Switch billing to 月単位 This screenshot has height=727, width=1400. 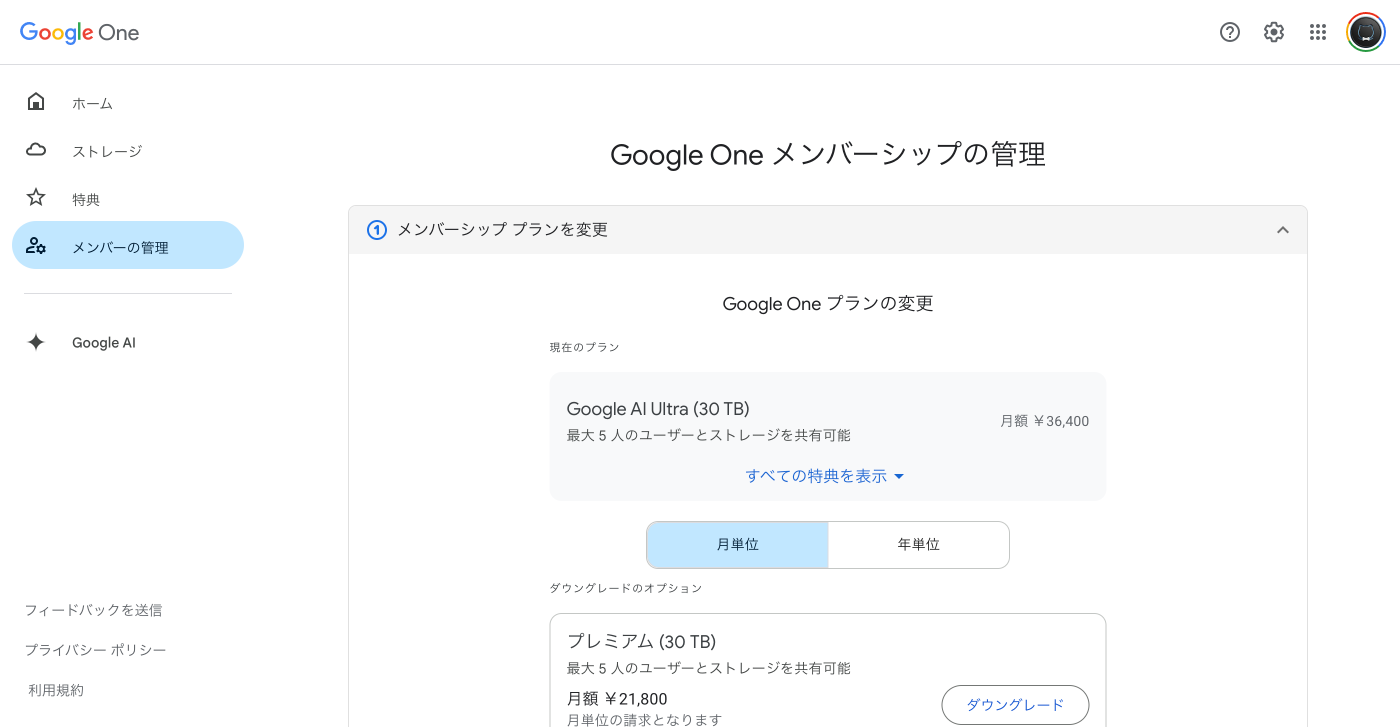tap(737, 544)
